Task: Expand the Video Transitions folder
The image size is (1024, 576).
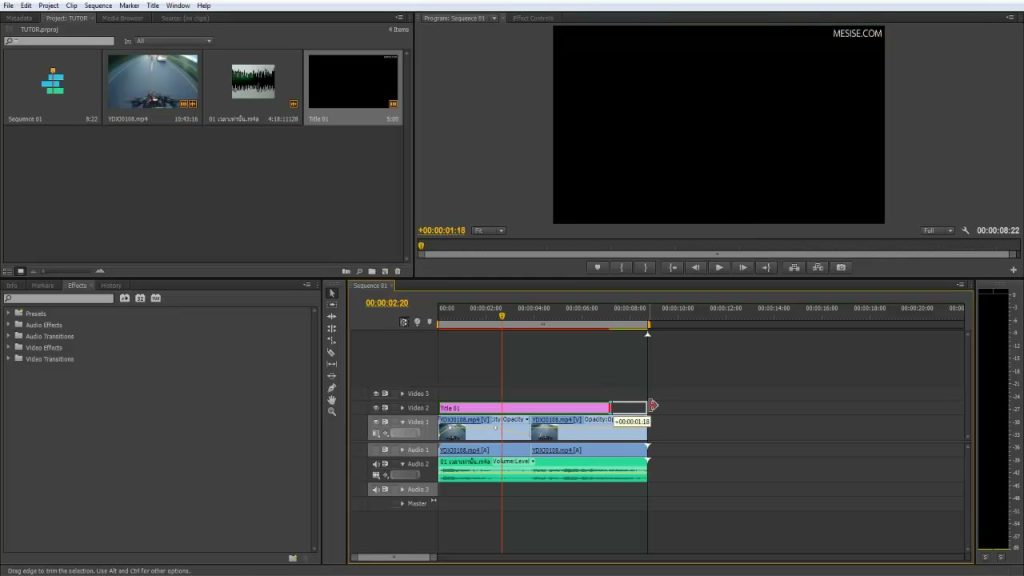Action: coord(8,359)
